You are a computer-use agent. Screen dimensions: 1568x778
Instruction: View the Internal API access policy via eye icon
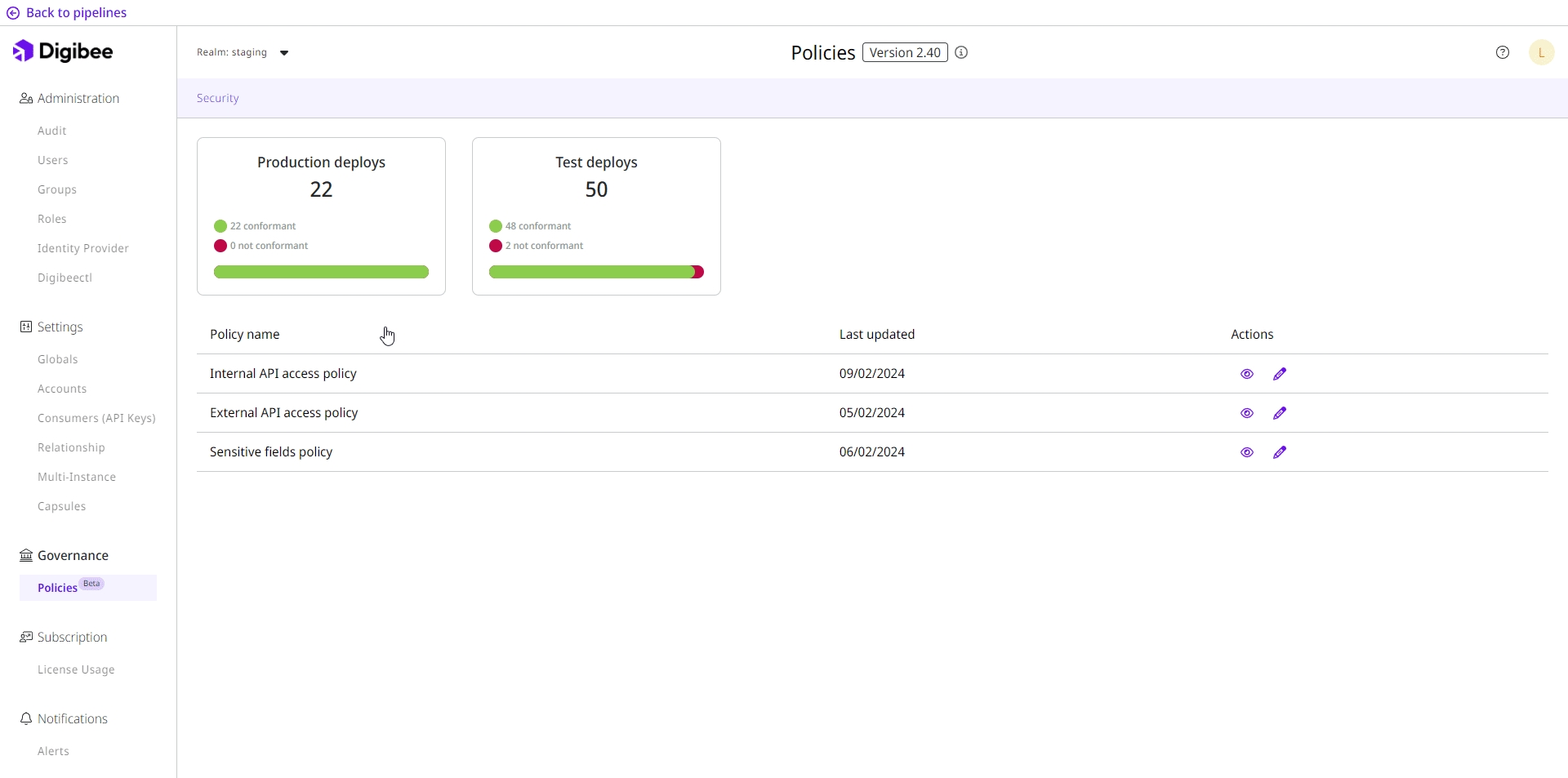[x=1247, y=374]
